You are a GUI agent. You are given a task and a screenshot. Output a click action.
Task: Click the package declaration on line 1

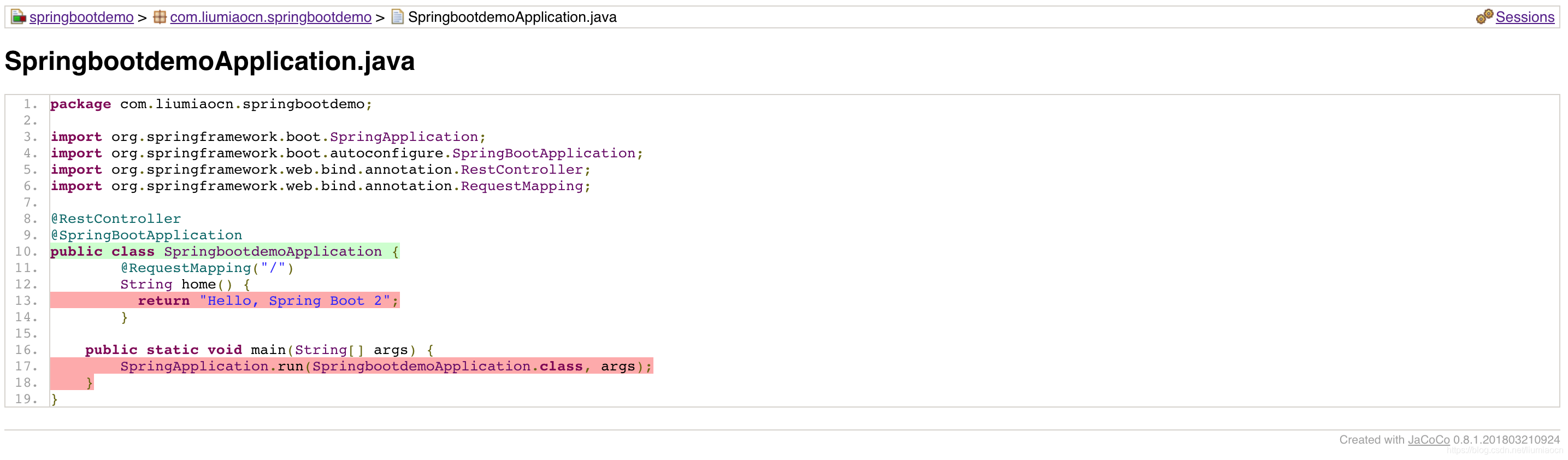pyautogui.click(x=211, y=104)
